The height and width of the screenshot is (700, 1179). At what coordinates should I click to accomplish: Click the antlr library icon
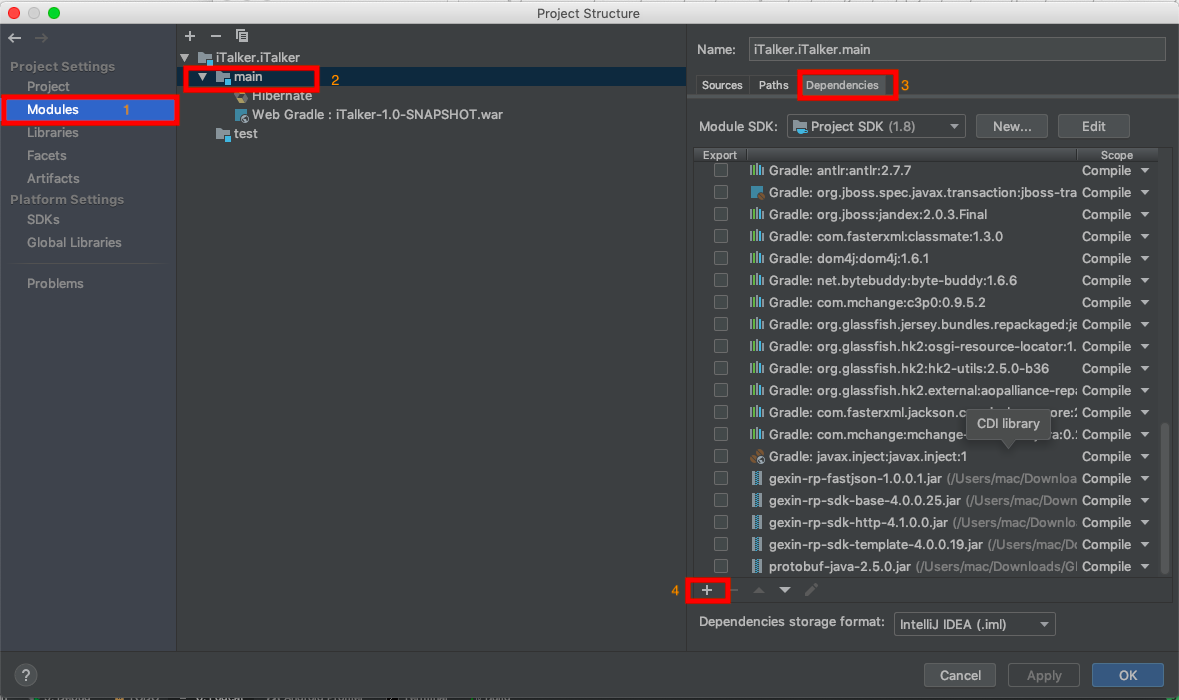(757, 171)
